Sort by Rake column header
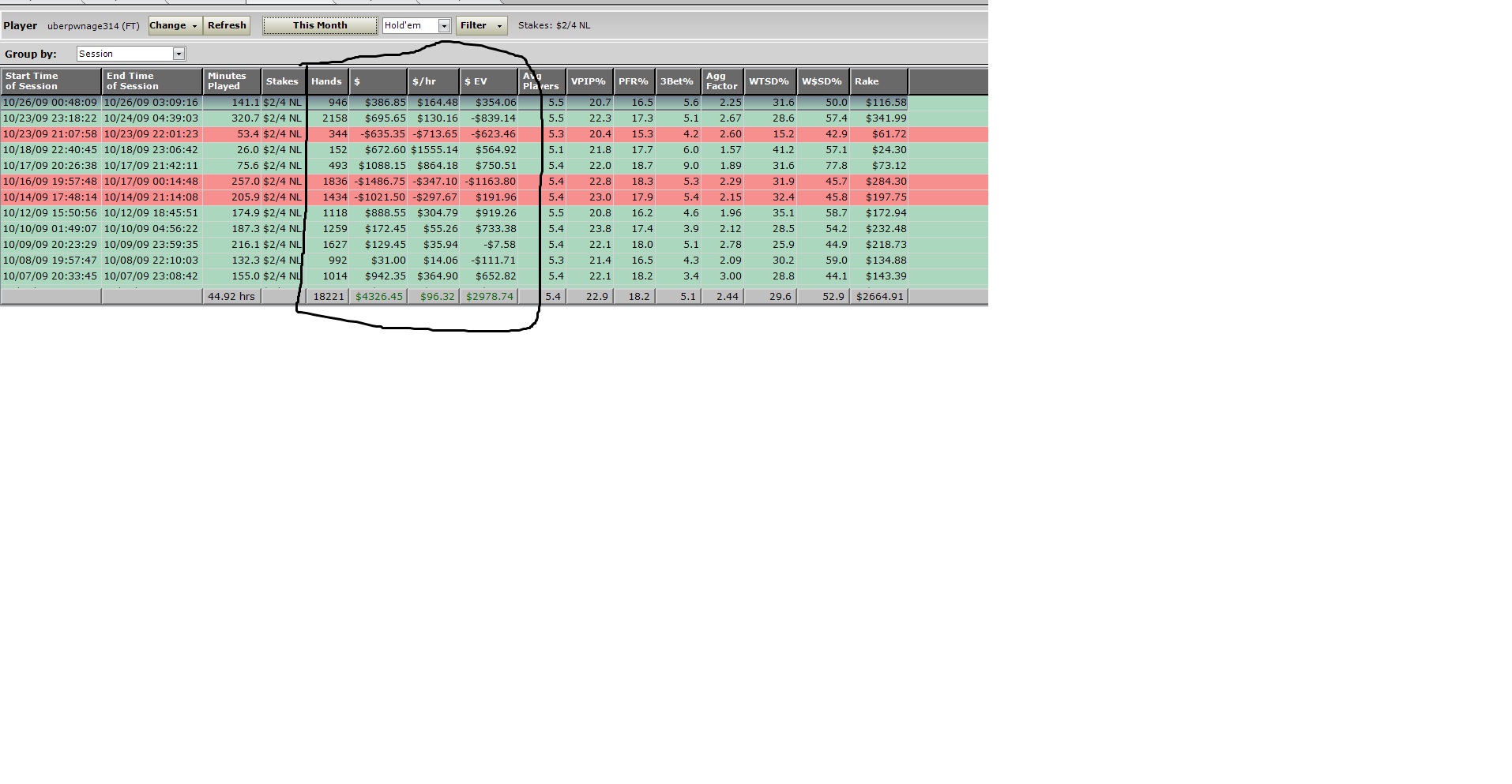 tap(878, 81)
